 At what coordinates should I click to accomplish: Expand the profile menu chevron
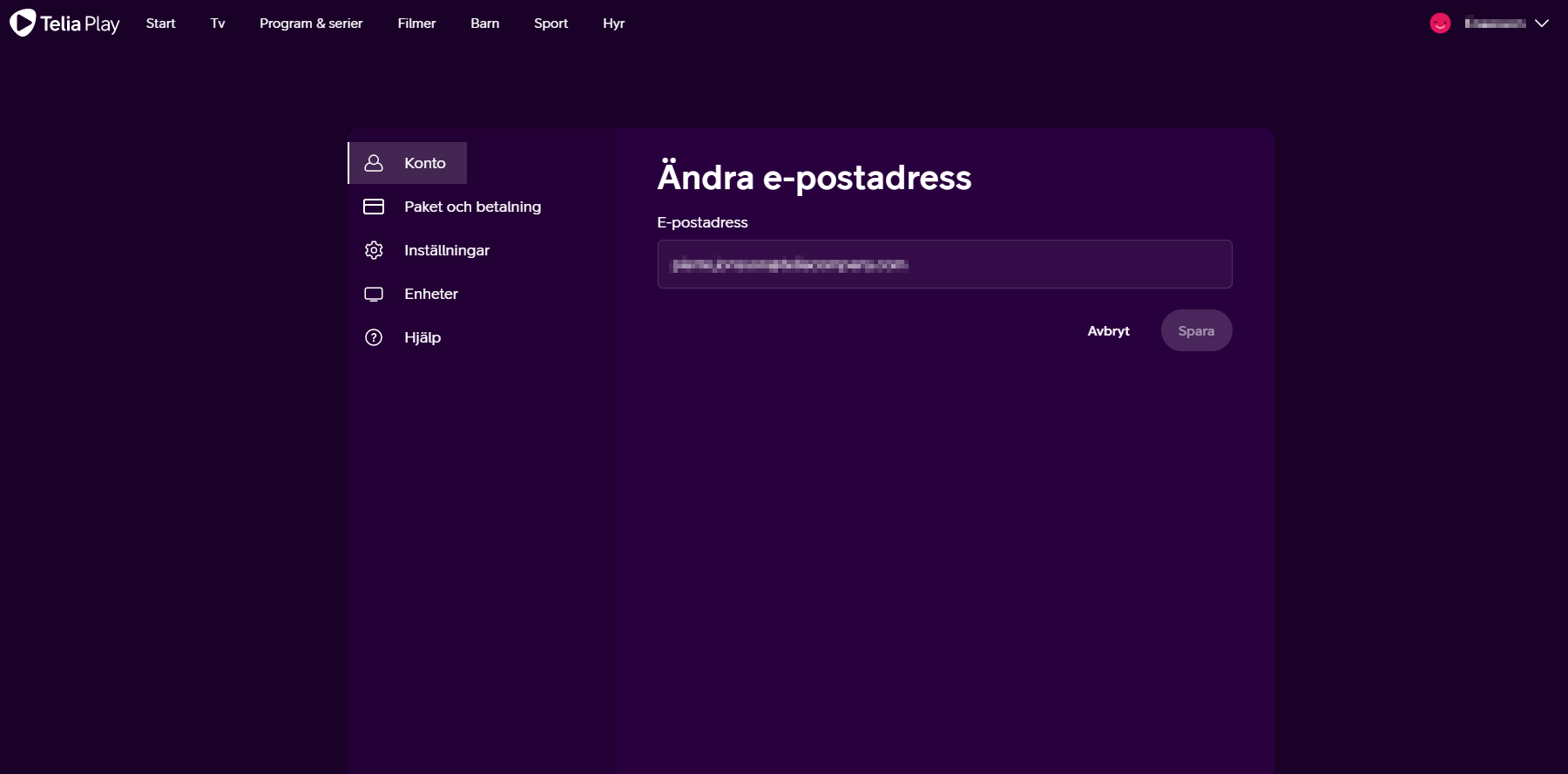[x=1542, y=24]
